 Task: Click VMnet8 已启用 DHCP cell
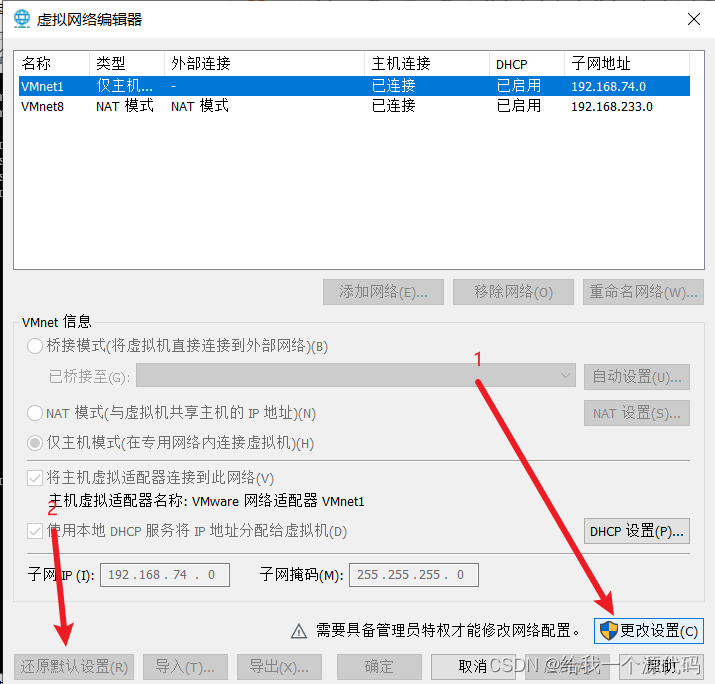[x=518, y=106]
